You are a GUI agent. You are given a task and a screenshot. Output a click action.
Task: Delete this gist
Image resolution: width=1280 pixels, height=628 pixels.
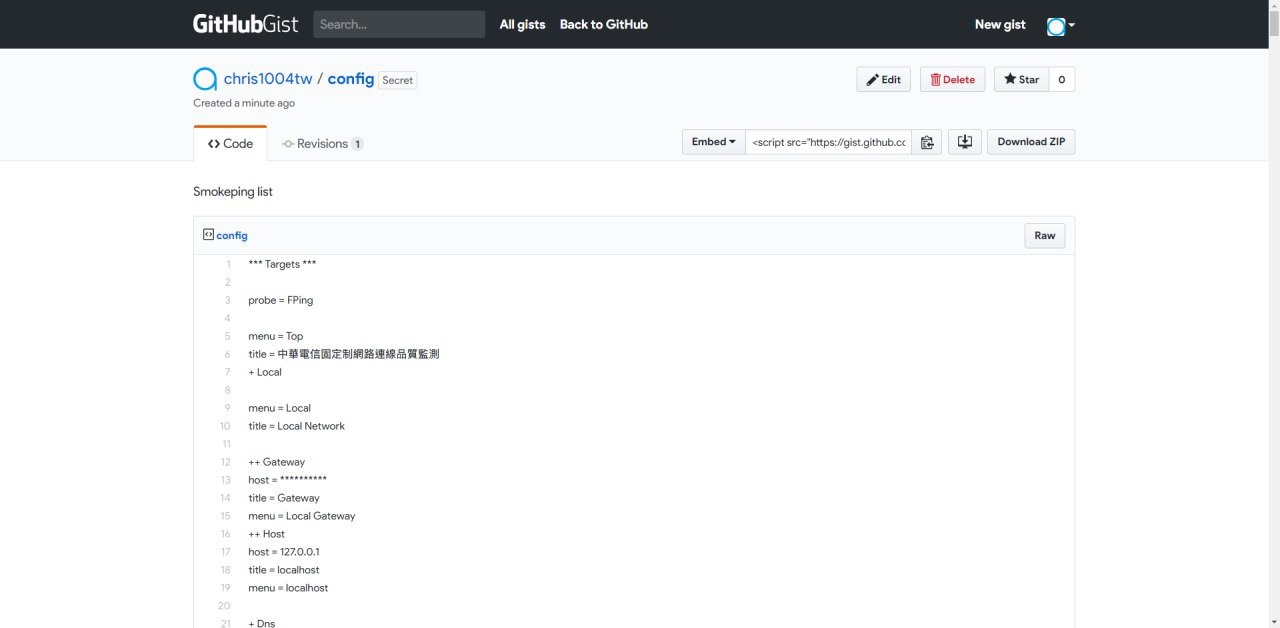click(952, 80)
